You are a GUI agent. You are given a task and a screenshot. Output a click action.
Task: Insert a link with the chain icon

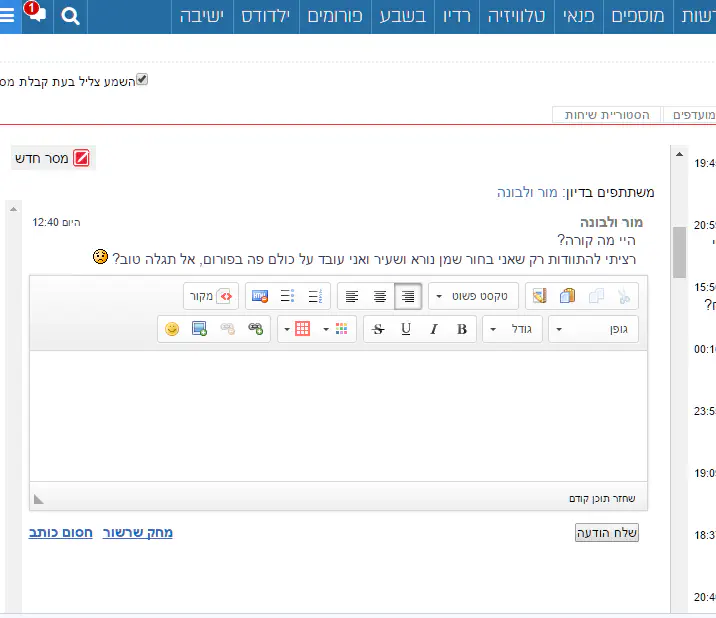tap(256, 329)
